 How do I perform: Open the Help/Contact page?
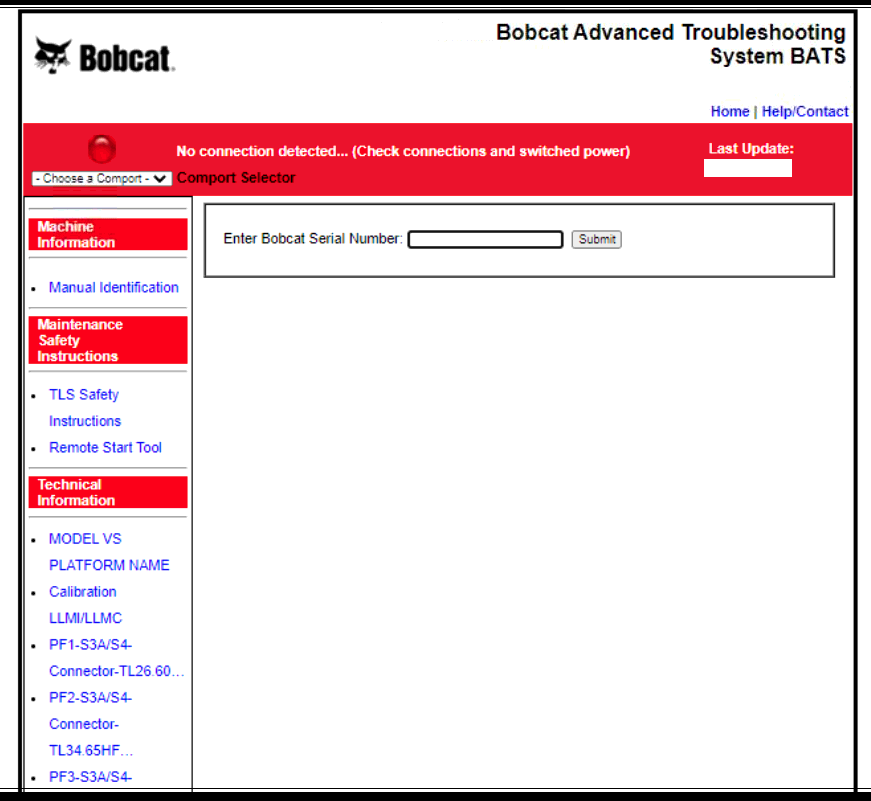pyautogui.click(x=804, y=111)
